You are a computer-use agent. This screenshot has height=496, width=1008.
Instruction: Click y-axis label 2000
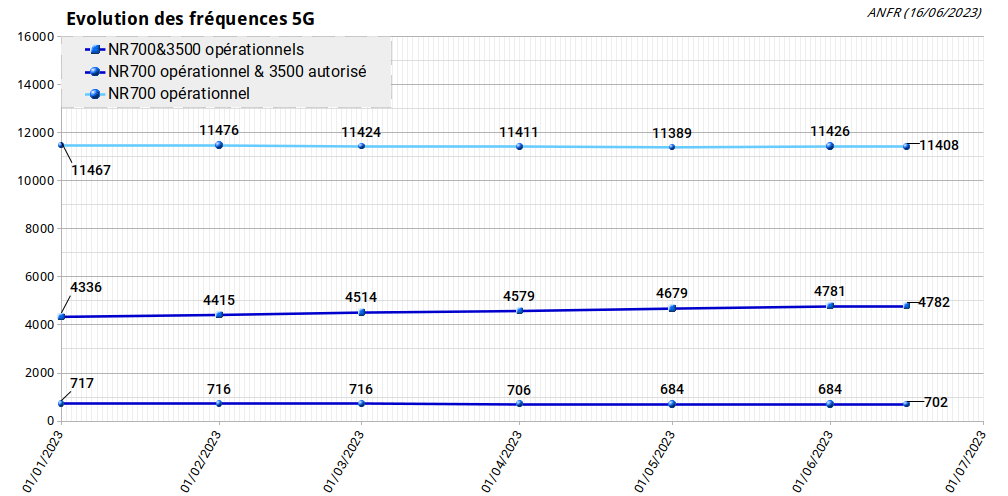click(39, 373)
